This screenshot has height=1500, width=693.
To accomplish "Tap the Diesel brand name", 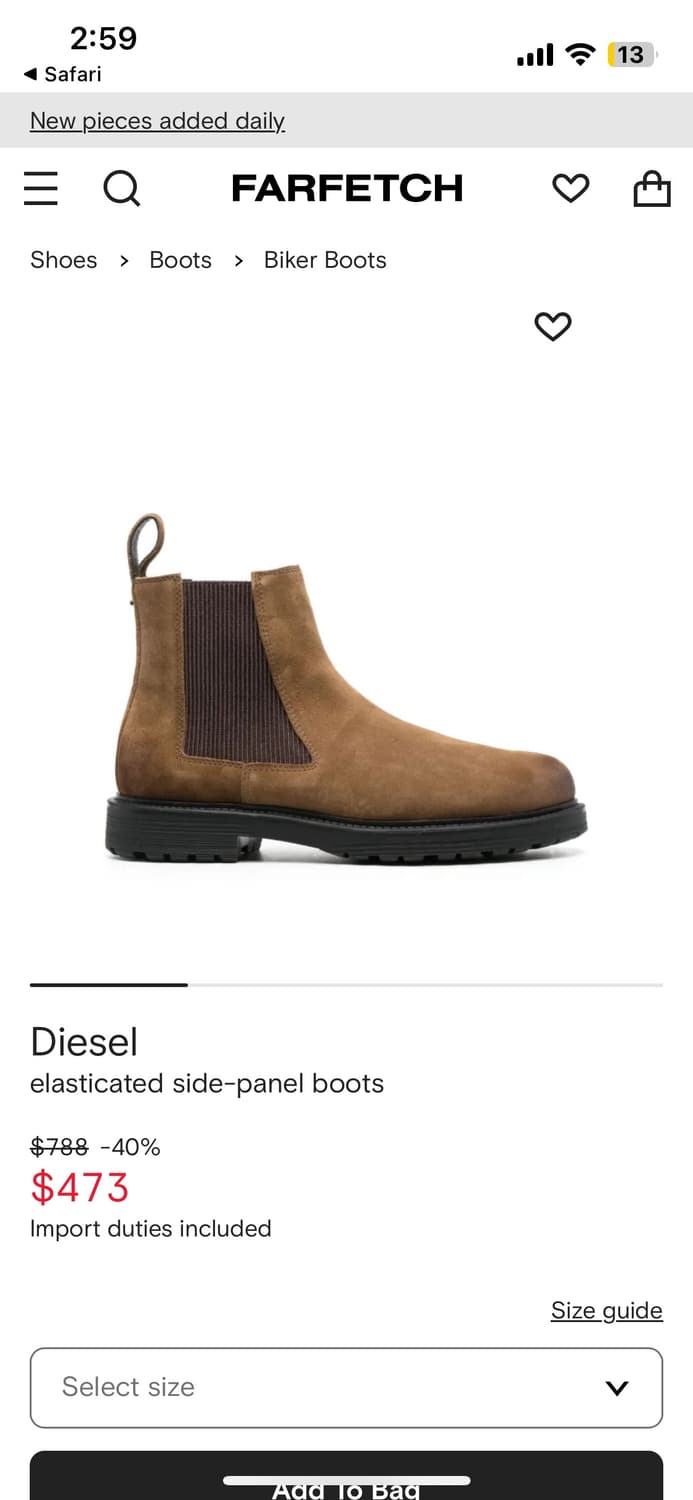I will click(x=84, y=1042).
